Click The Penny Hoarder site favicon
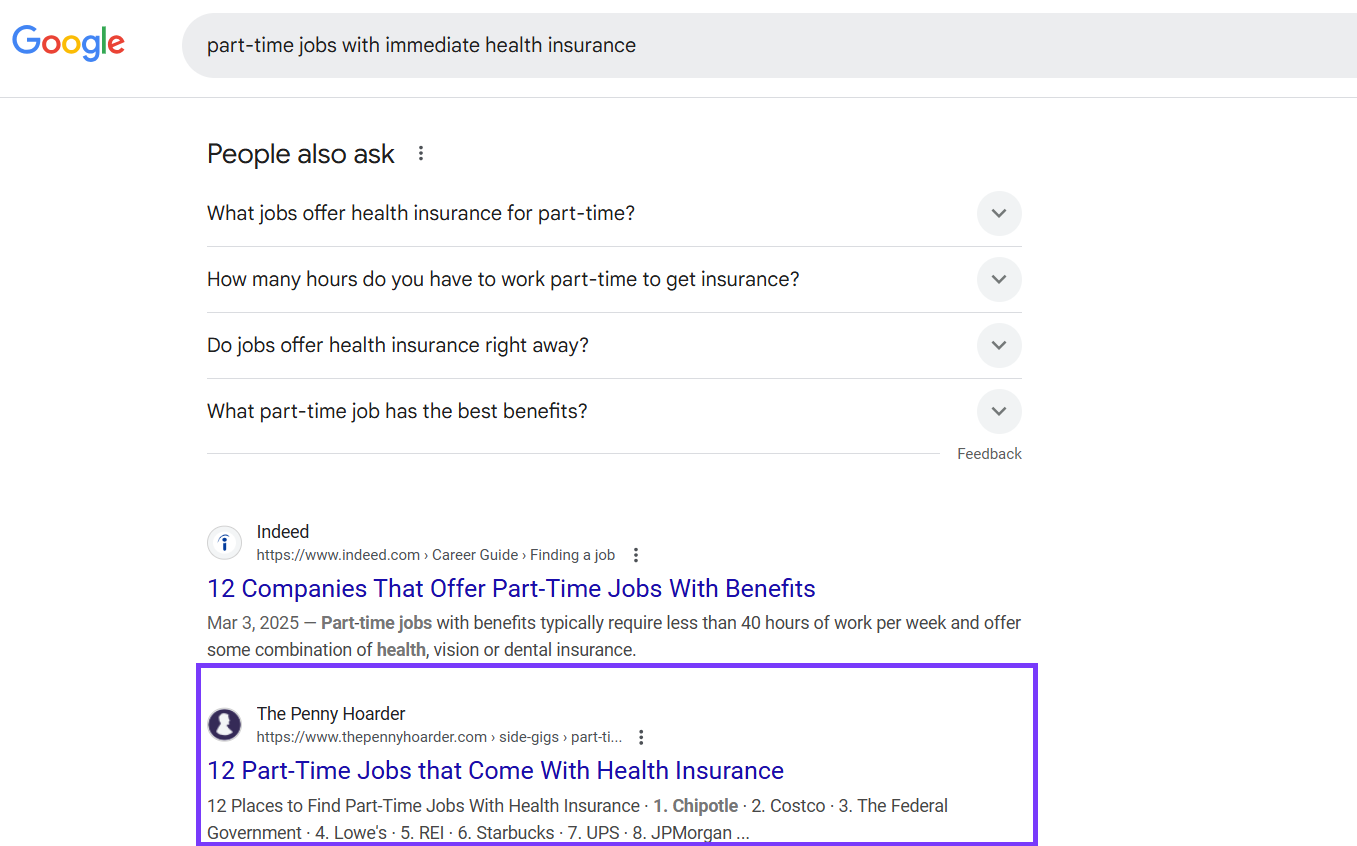This screenshot has width=1357, height=846. pyautogui.click(x=225, y=725)
